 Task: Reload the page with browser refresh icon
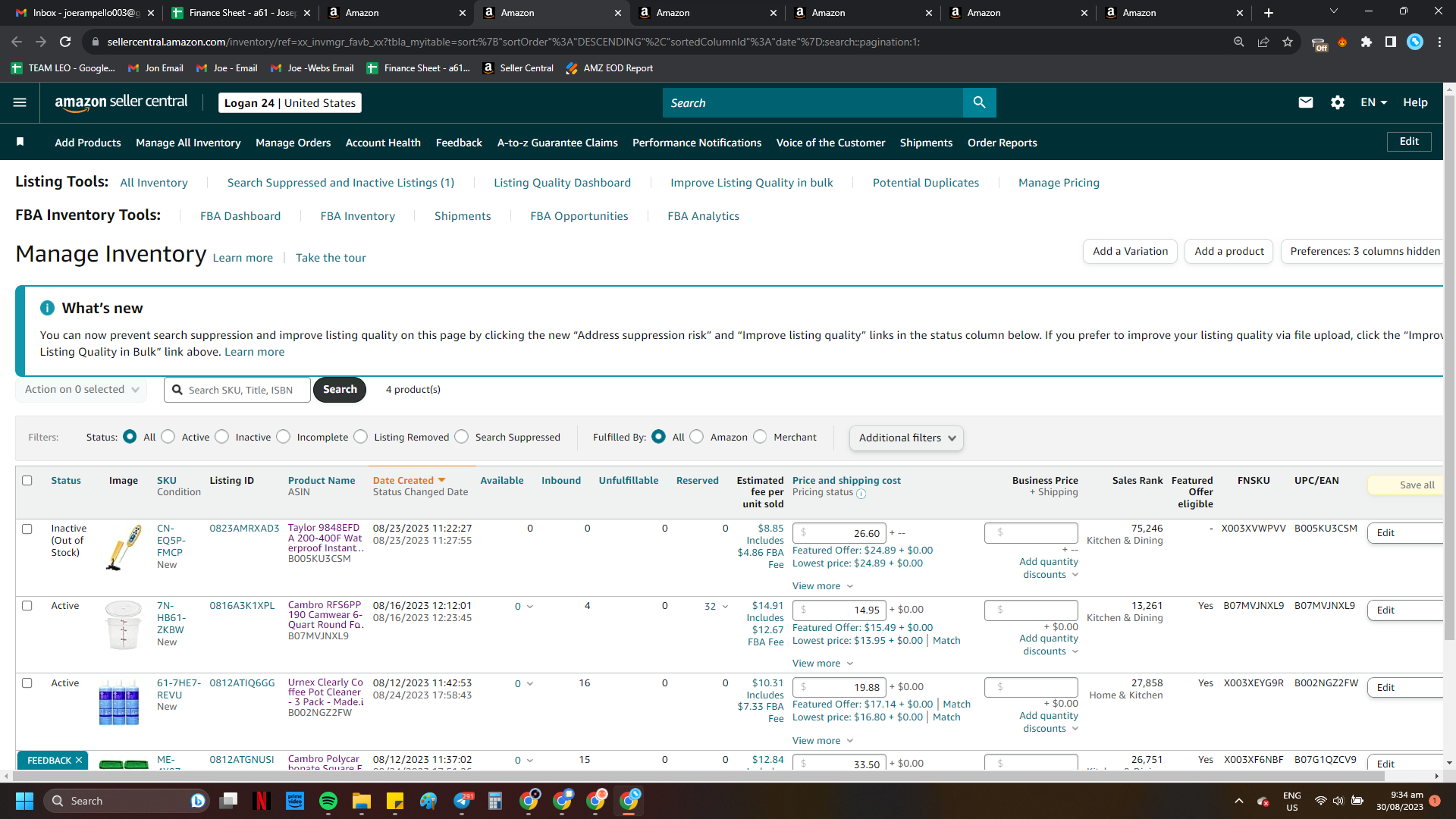(x=66, y=42)
